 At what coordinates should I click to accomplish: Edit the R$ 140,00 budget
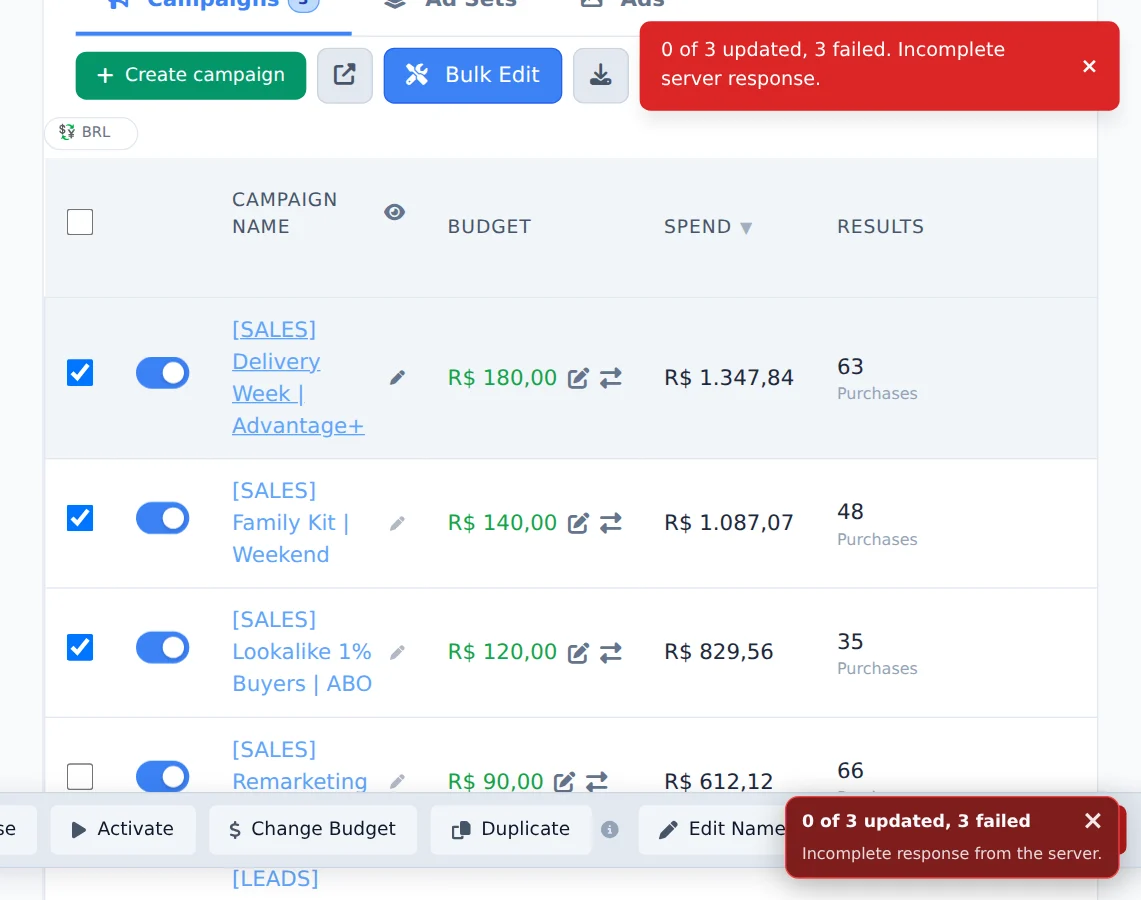tap(578, 523)
